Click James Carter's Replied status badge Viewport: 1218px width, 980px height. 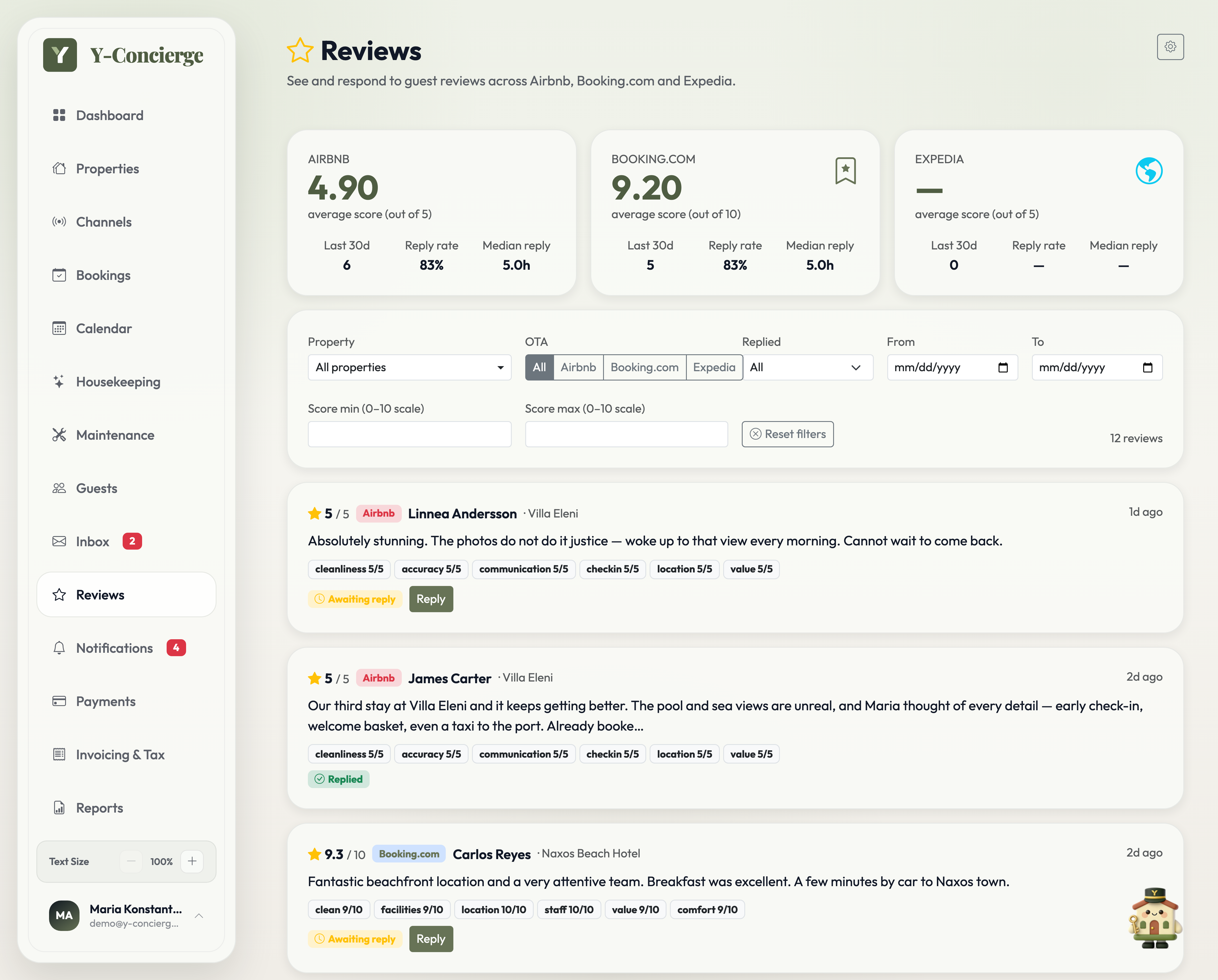coord(338,780)
